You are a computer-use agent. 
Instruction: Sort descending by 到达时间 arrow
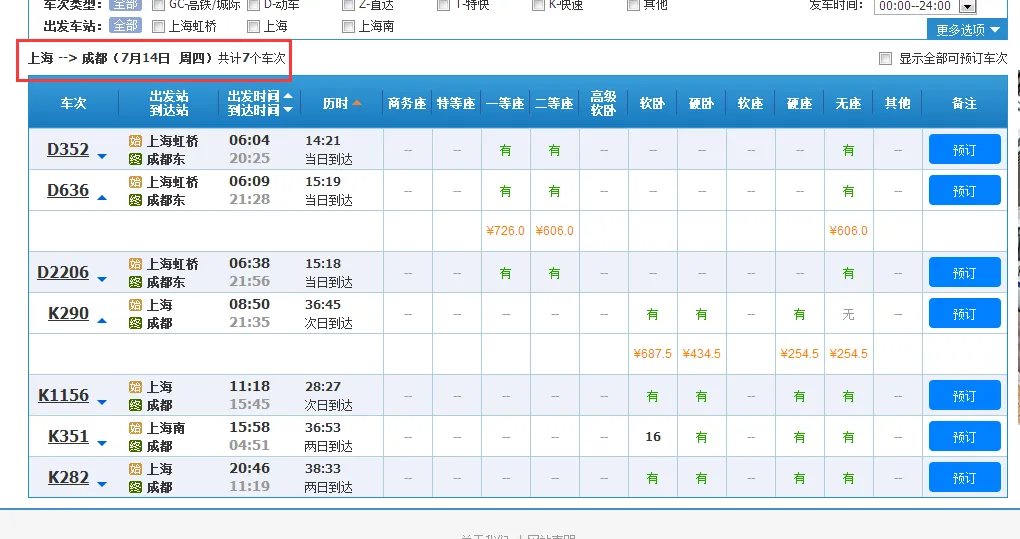point(288,110)
